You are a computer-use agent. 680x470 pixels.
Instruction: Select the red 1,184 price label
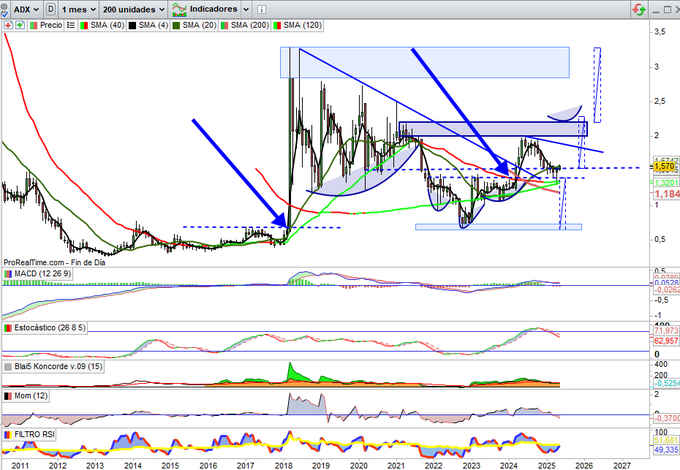click(x=667, y=194)
